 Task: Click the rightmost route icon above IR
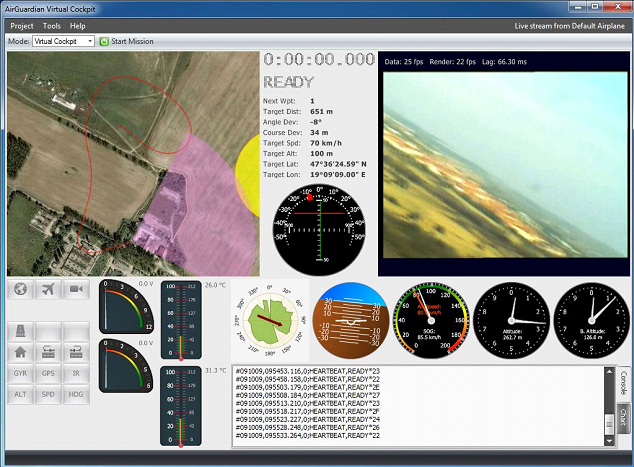click(76, 352)
